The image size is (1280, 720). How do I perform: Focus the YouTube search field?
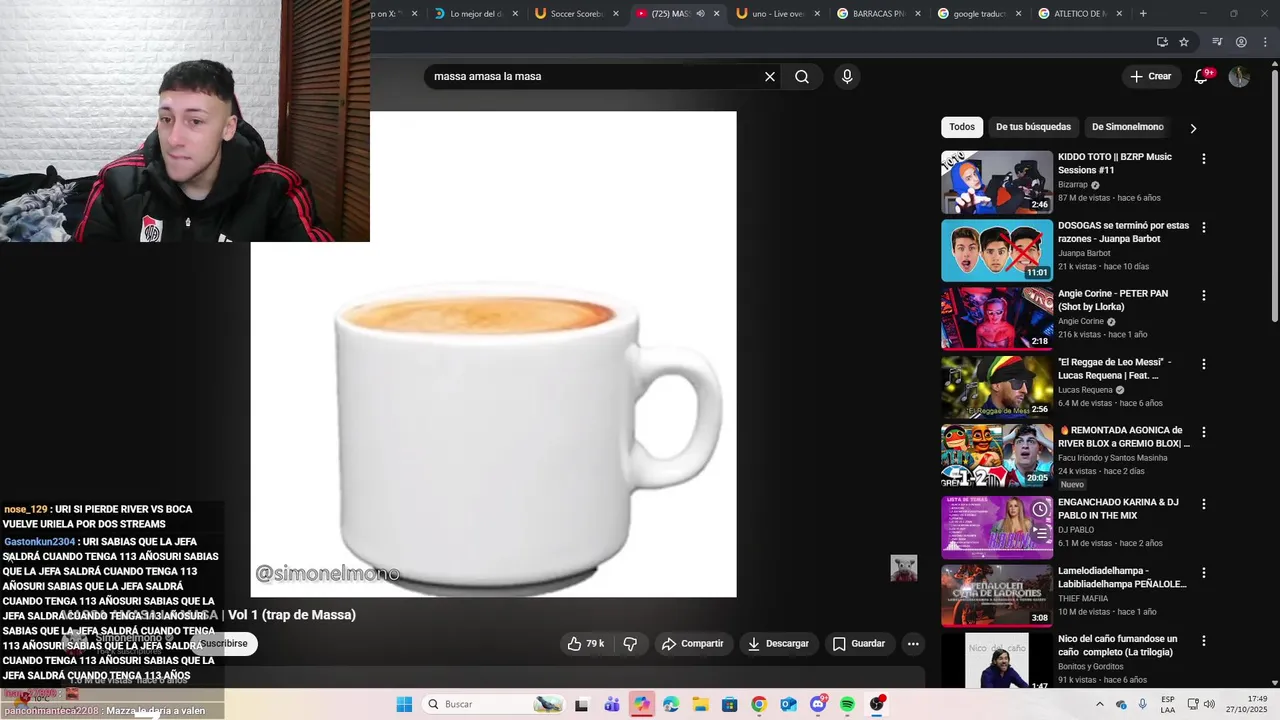(595, 77)
